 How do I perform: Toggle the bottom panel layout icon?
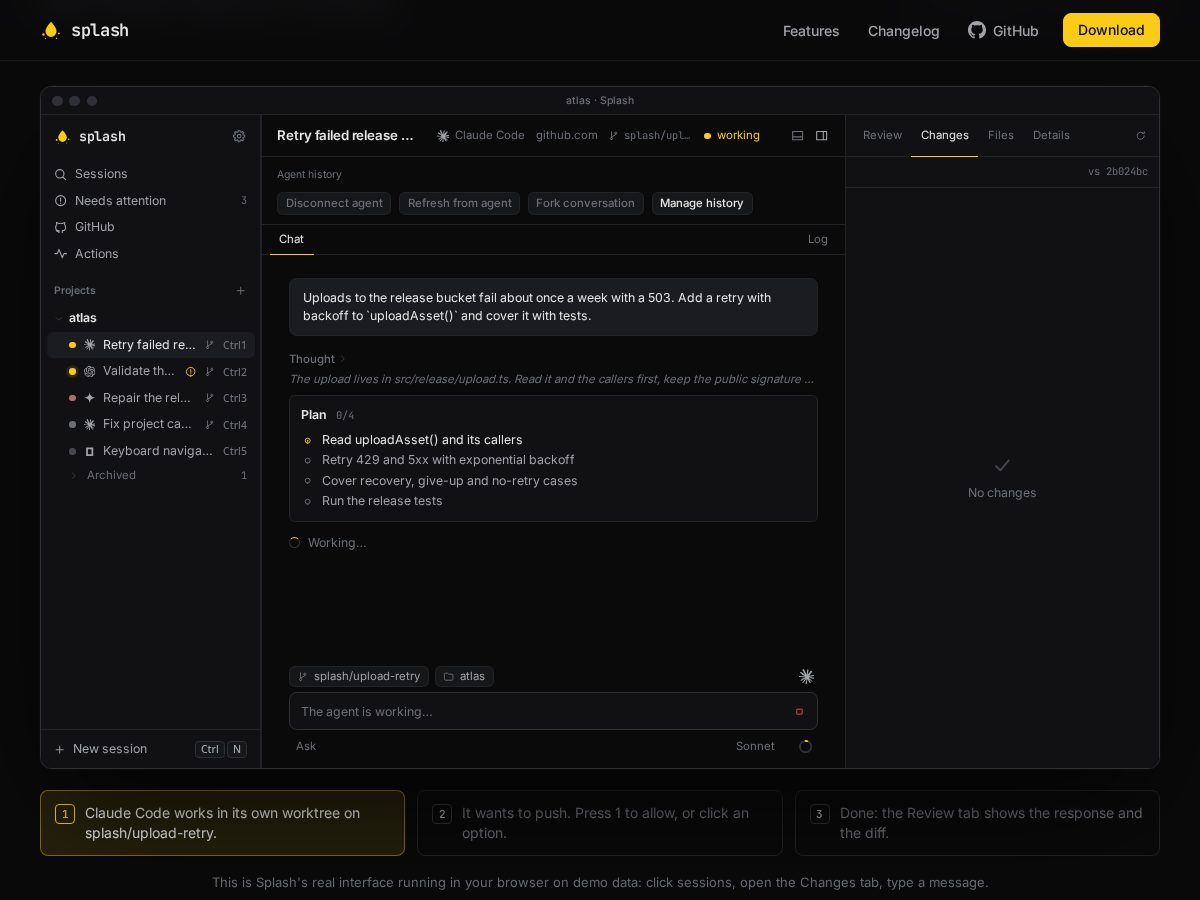[x=797, y=136]
